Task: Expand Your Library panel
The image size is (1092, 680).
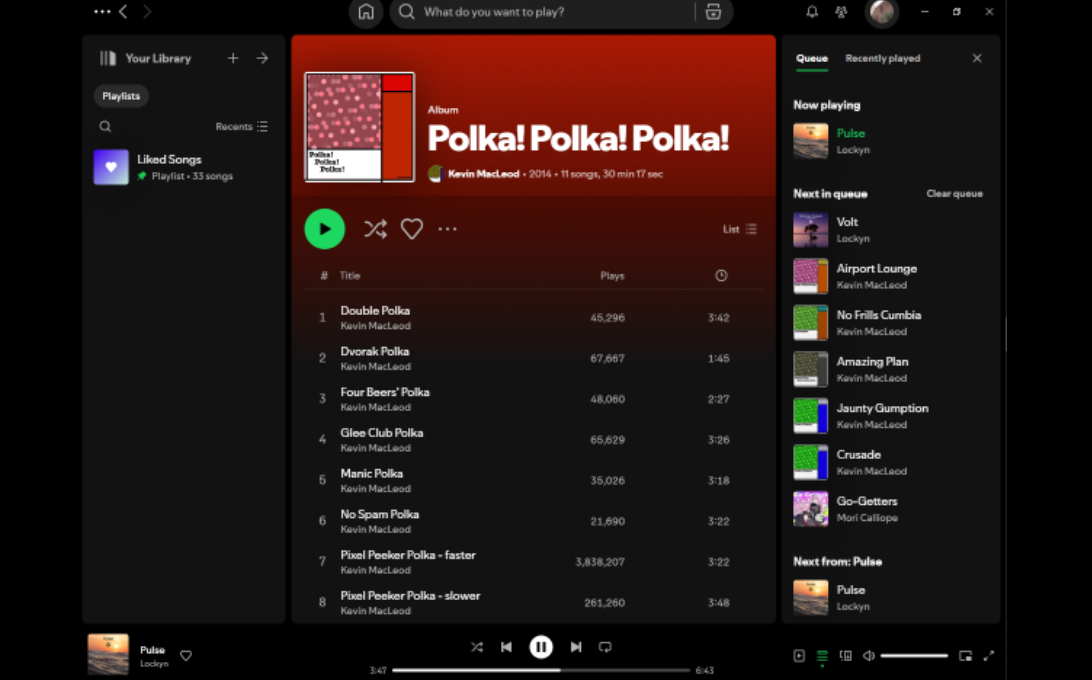Action: click(262, 58)
